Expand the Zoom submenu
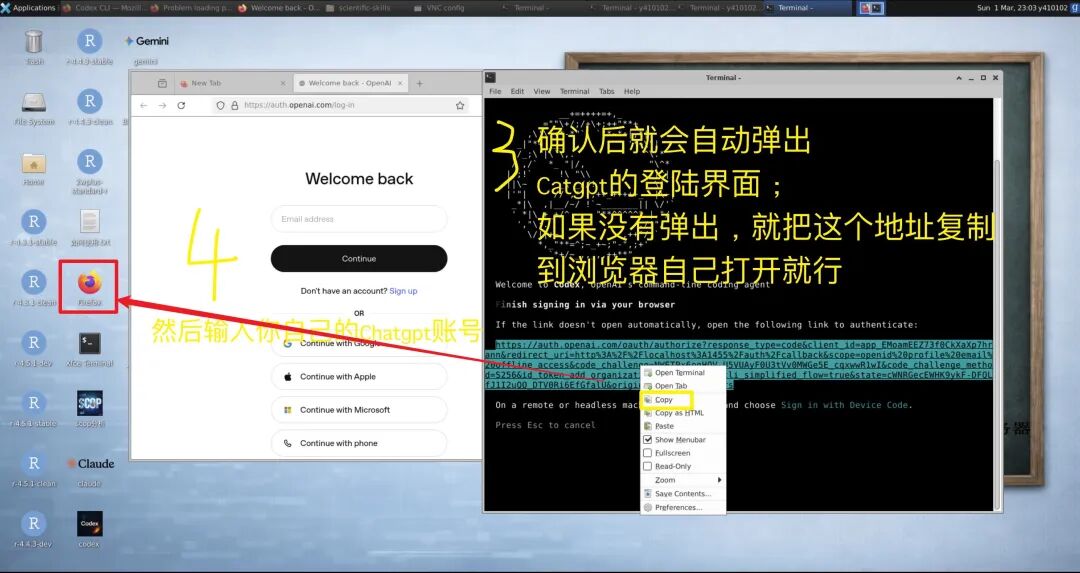1080x573 pixels. pos(683,480)
